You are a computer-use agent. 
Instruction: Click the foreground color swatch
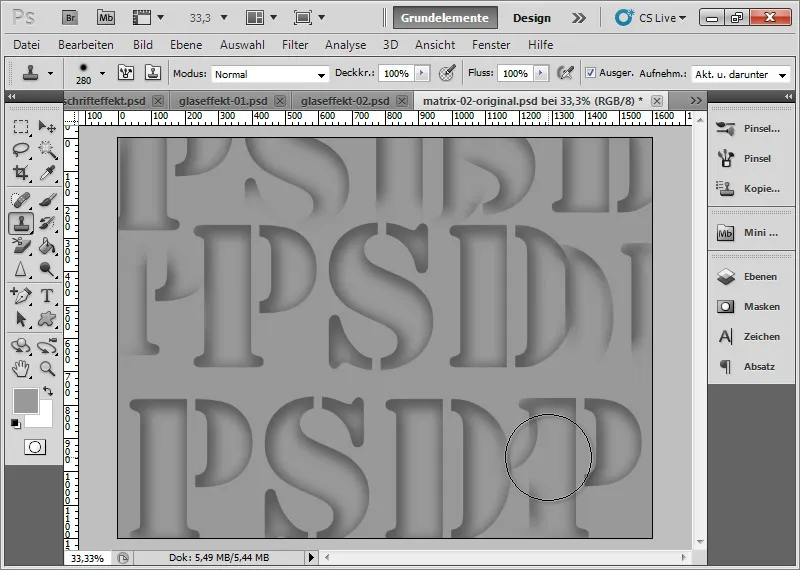(26, 401)
